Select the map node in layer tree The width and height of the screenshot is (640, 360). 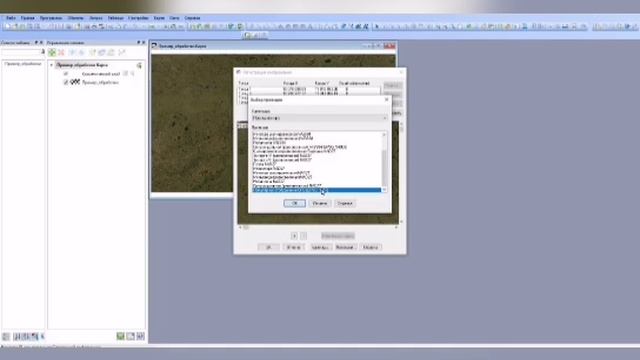82,65
